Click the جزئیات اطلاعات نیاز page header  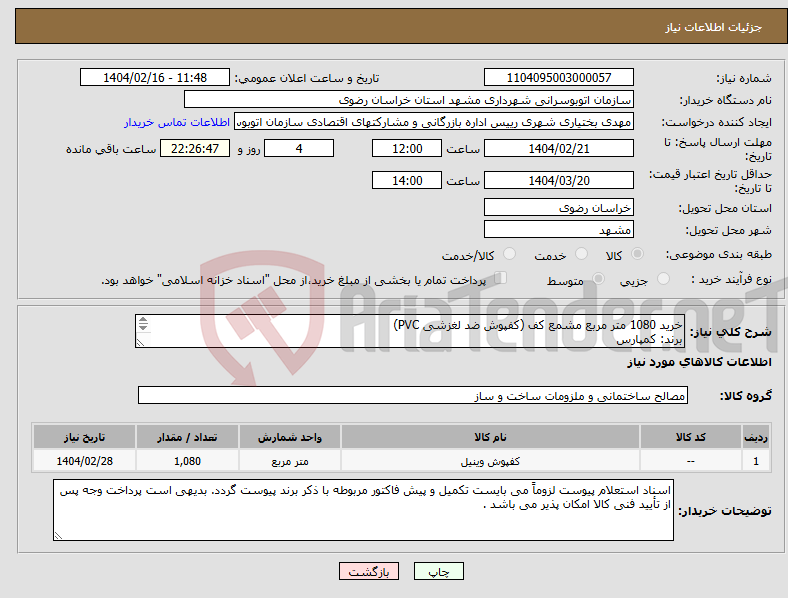(713, 27)
